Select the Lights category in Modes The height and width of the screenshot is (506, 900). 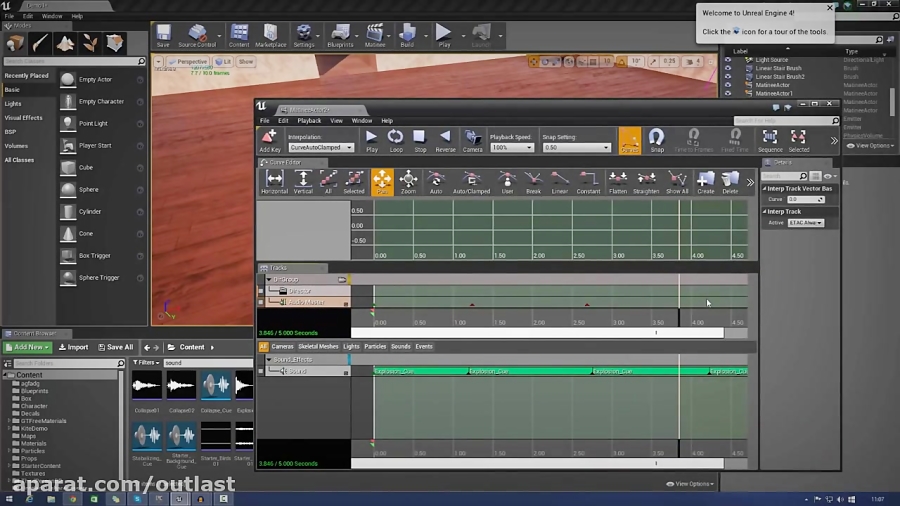tap(13, 104)
